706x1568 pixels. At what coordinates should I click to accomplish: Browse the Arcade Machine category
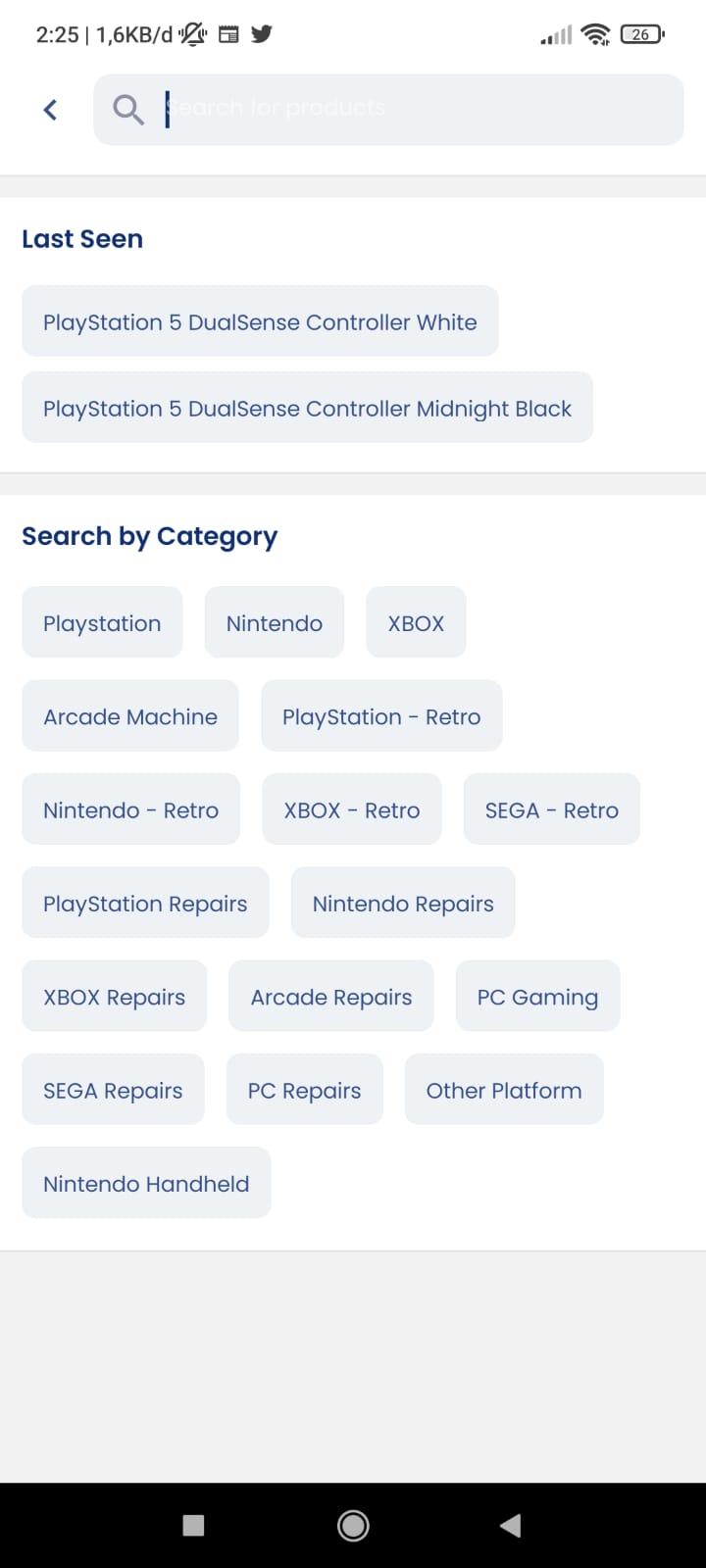point(130,716)
